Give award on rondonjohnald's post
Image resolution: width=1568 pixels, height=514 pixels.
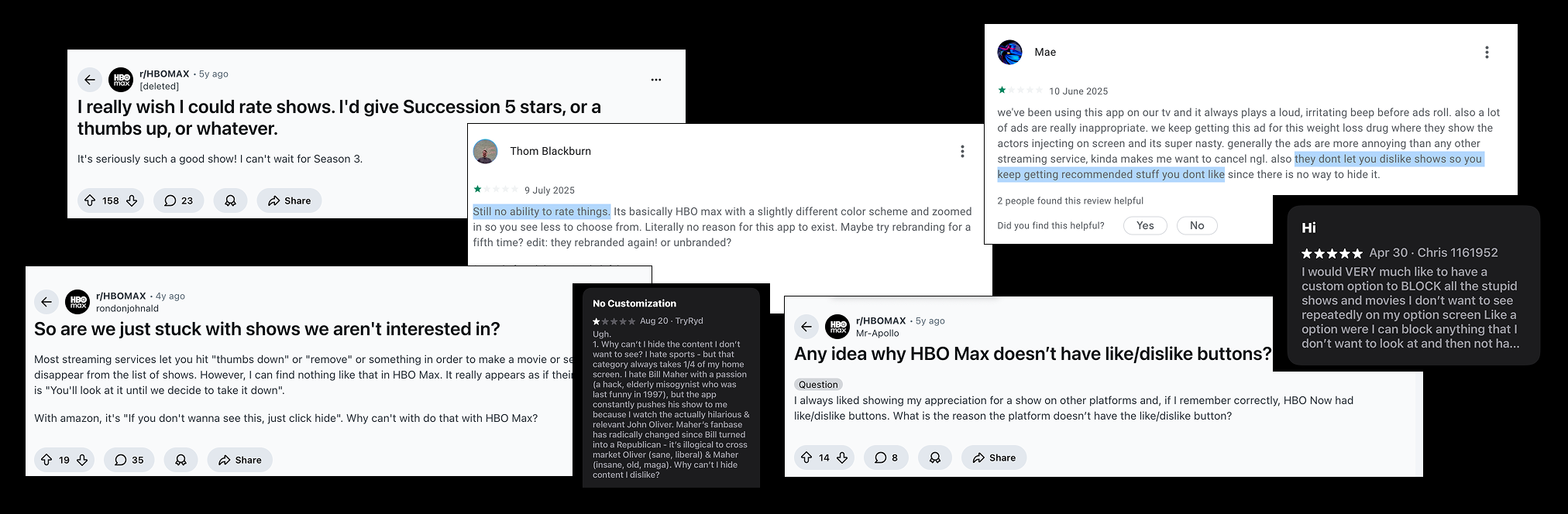181,460
